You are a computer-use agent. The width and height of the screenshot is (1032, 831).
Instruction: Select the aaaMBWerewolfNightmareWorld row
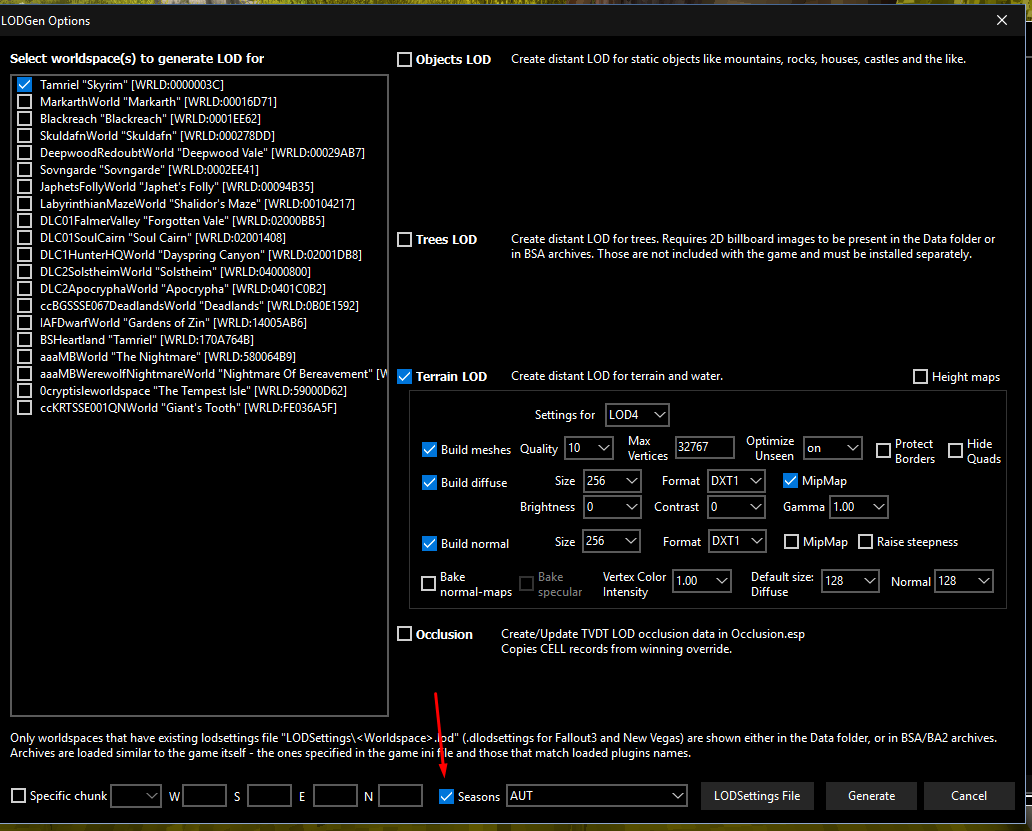click(200, 374)
